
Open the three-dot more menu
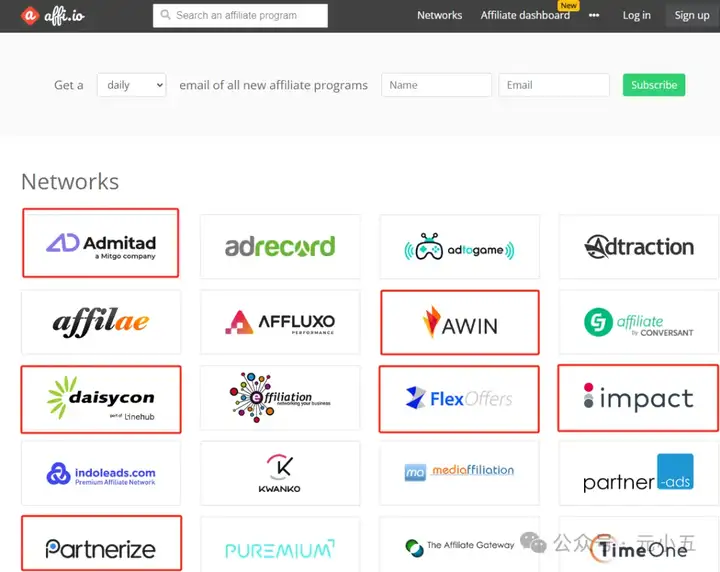pyautogui.click(x=594, y=15)
